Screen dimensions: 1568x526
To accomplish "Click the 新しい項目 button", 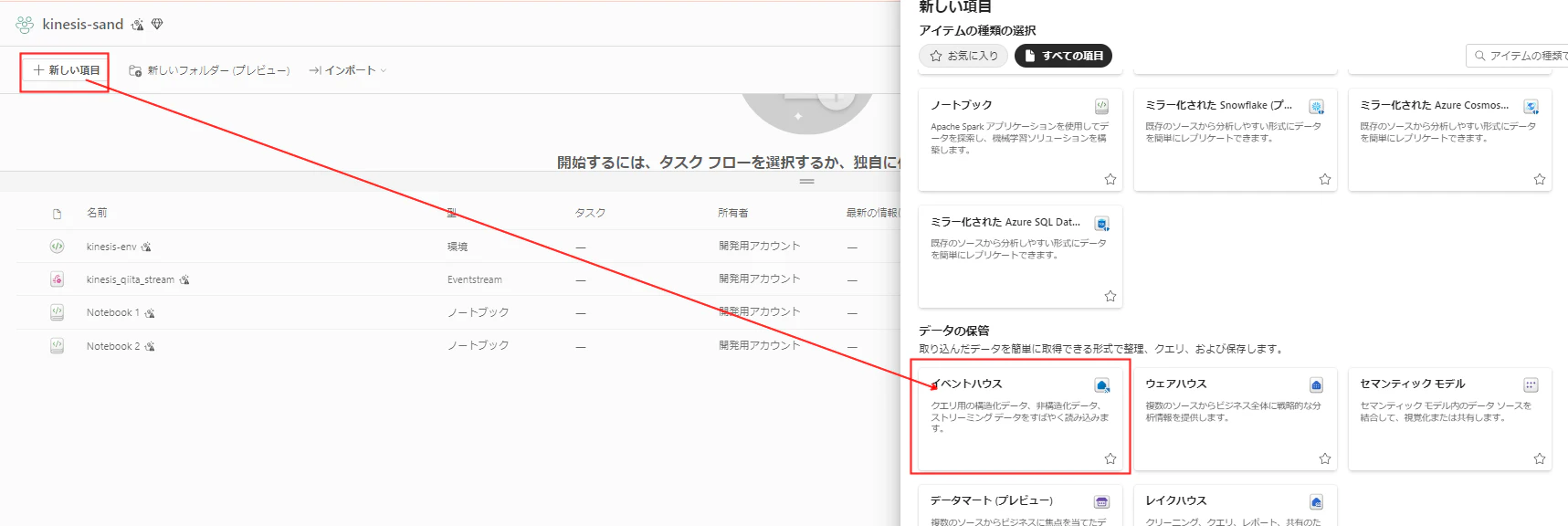I will (x=67, y=70).
